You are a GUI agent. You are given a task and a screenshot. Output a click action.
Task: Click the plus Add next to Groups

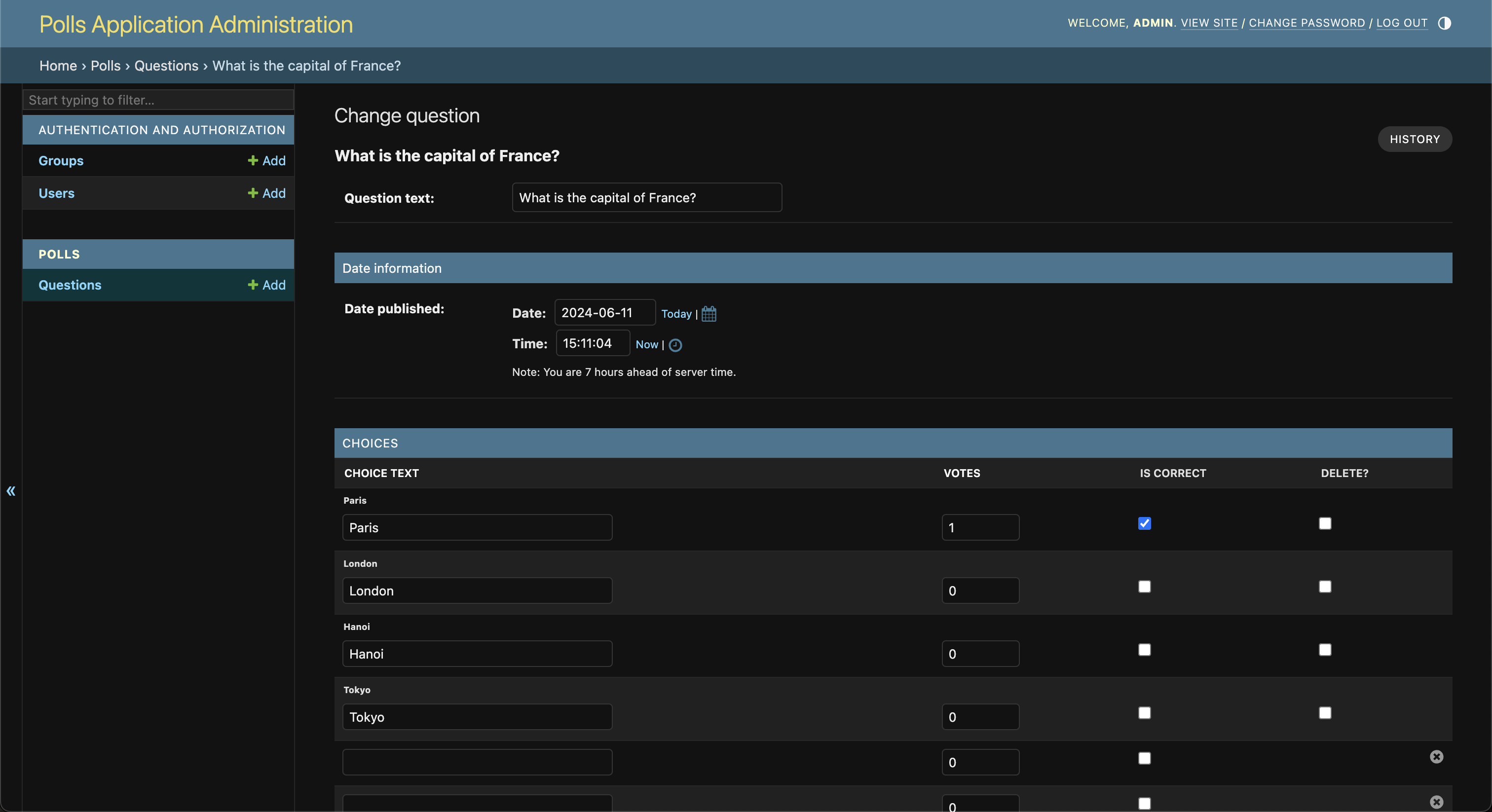pyautogui.click(x=266, y=160)
